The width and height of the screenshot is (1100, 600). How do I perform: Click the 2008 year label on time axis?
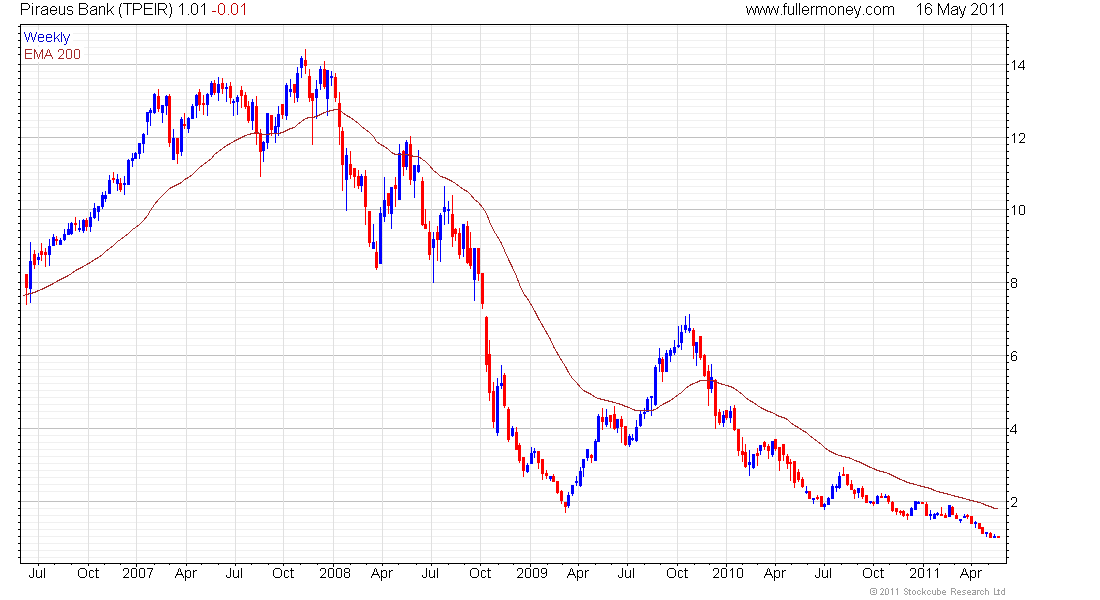(x=335, y=573)
